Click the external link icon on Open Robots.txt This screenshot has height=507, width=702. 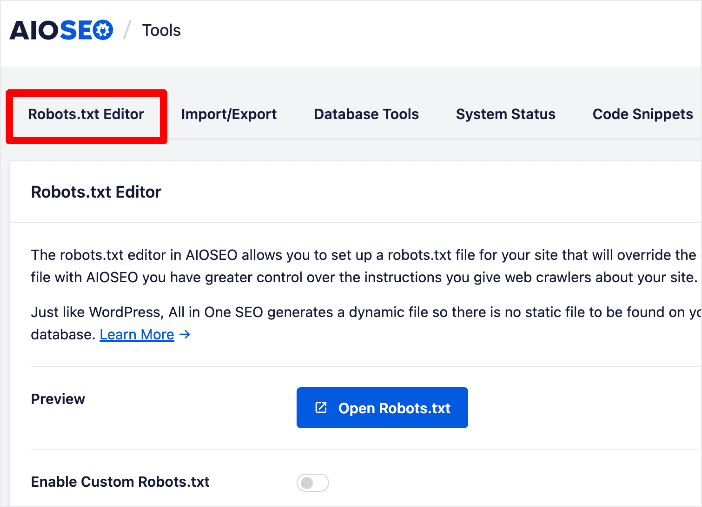(321, 408)
